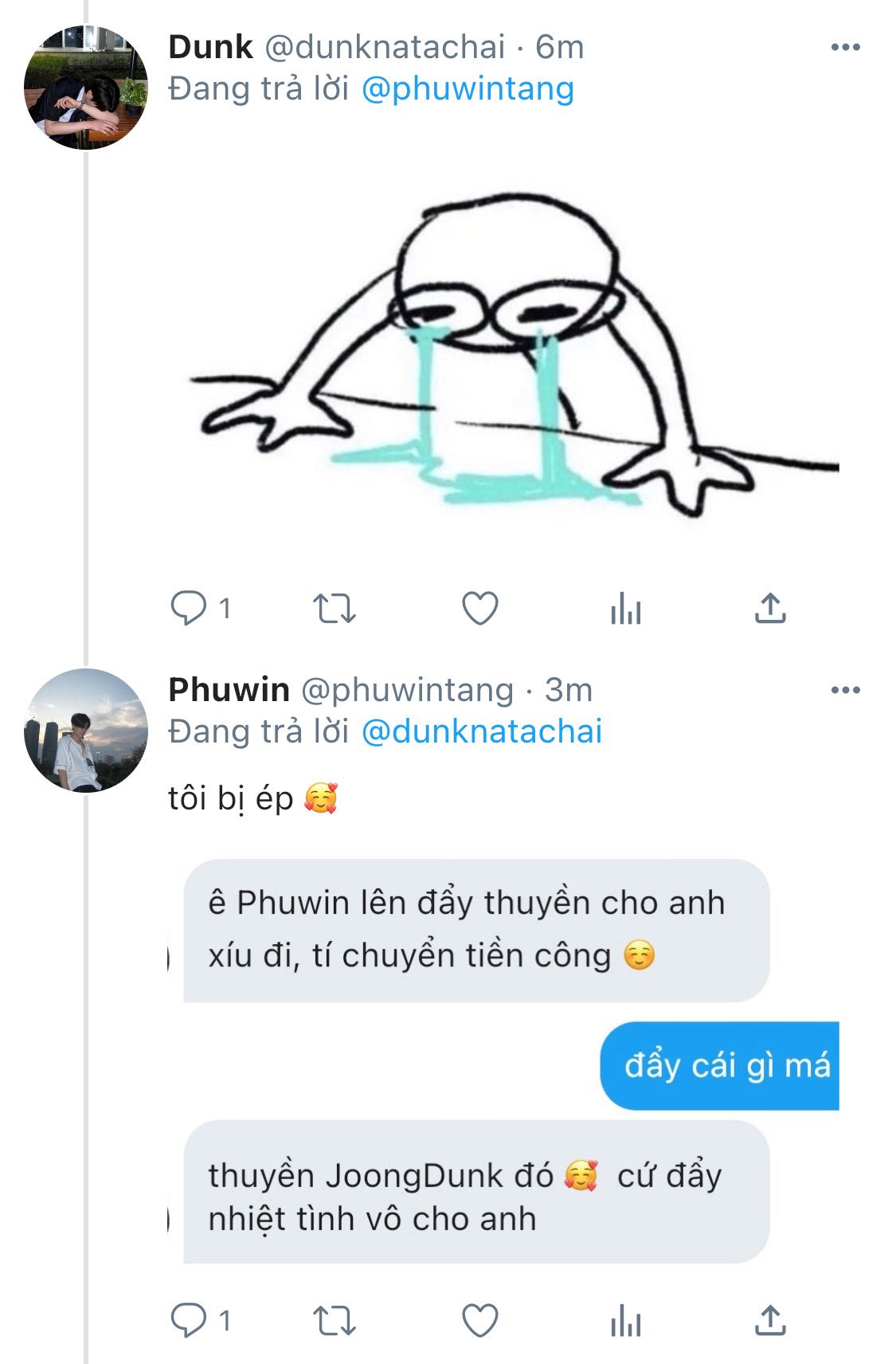The width and height of the screenshot is (896, 1364).
Task: View analytics for Dunk's tweet
Action: 626,610
